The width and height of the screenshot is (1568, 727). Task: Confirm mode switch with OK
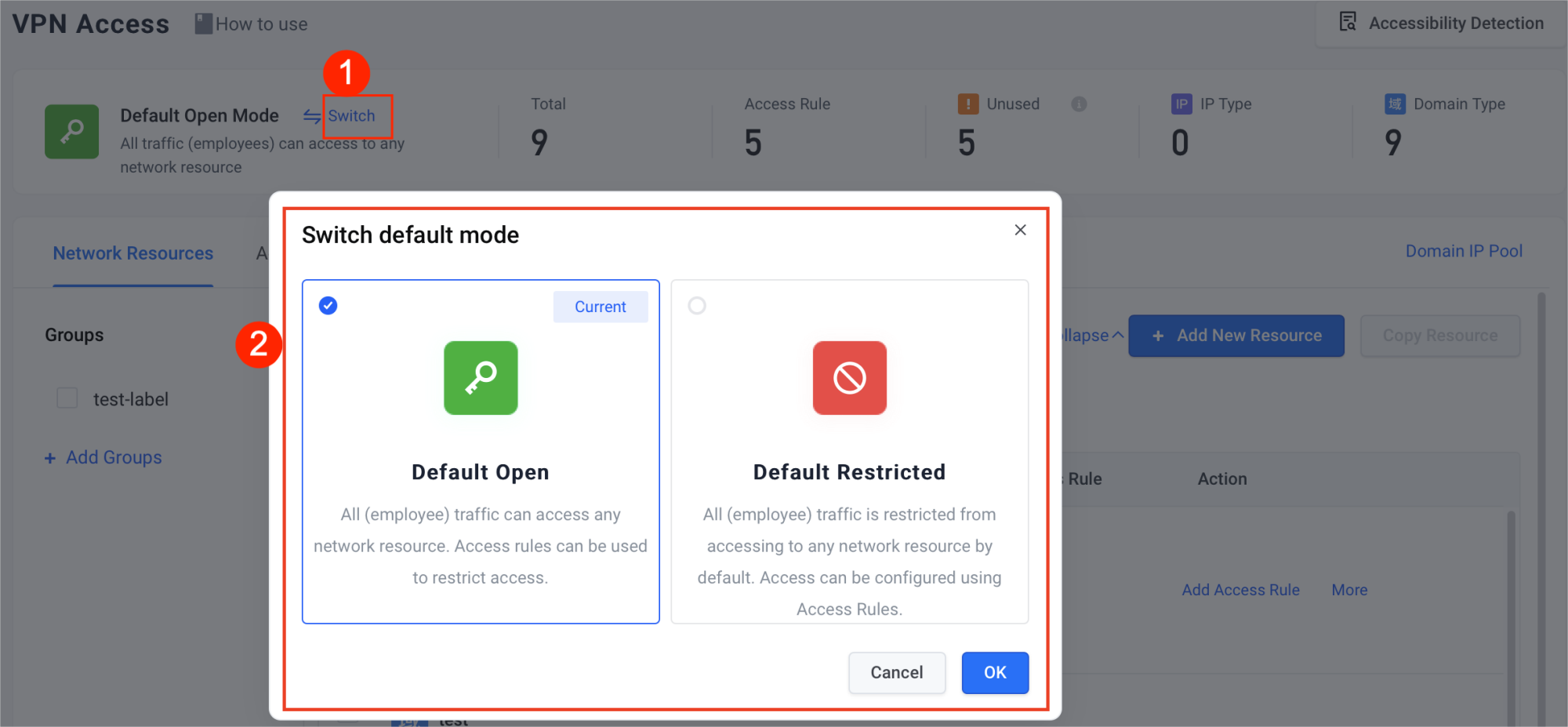click(x=995, y=673)
